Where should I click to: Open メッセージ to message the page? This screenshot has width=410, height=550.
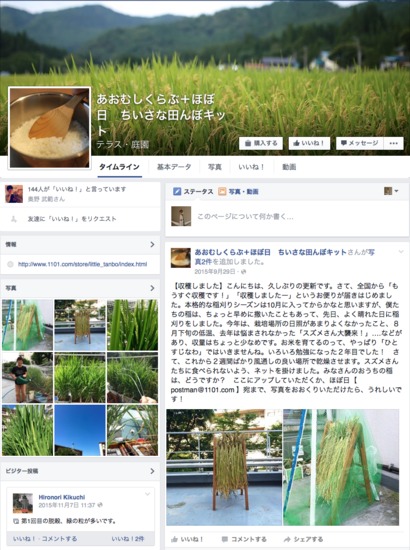[360, 143]
